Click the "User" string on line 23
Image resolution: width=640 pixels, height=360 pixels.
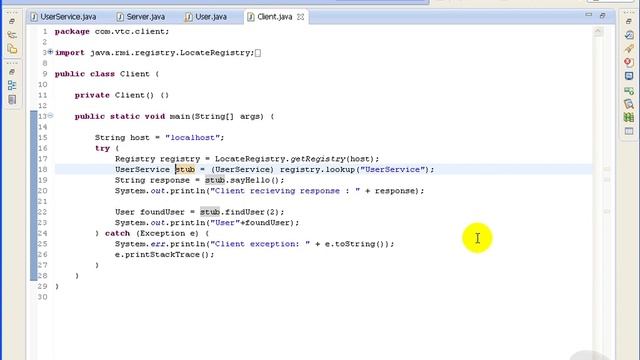225,222
